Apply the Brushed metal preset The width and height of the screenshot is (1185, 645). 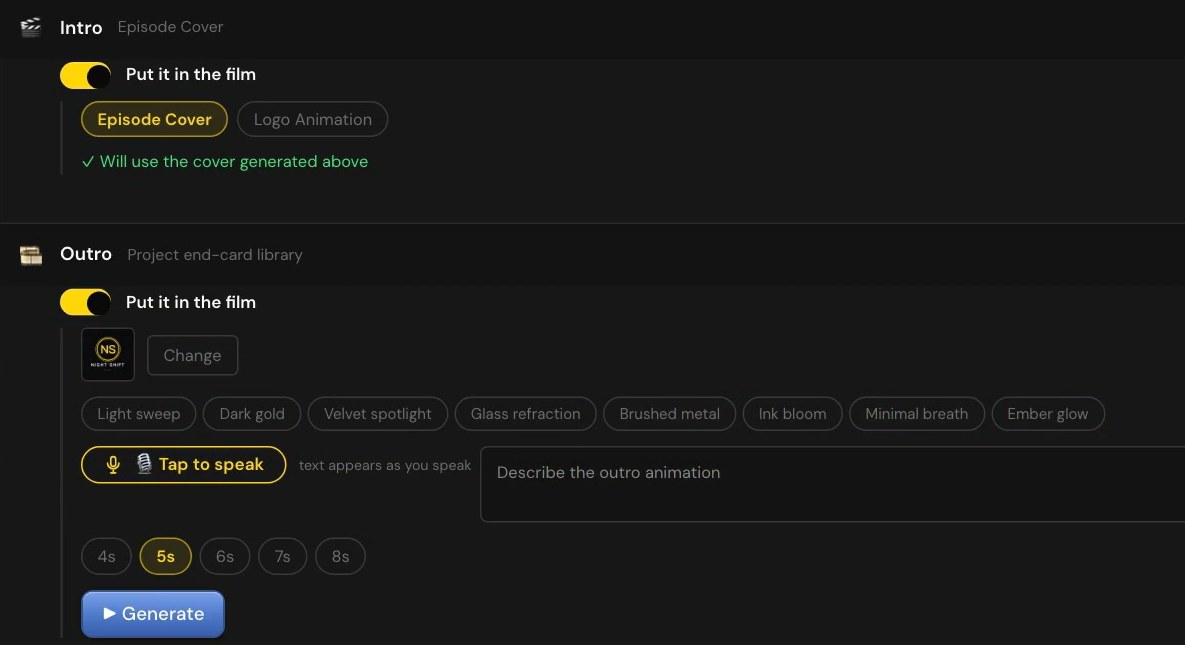(670, 414)
